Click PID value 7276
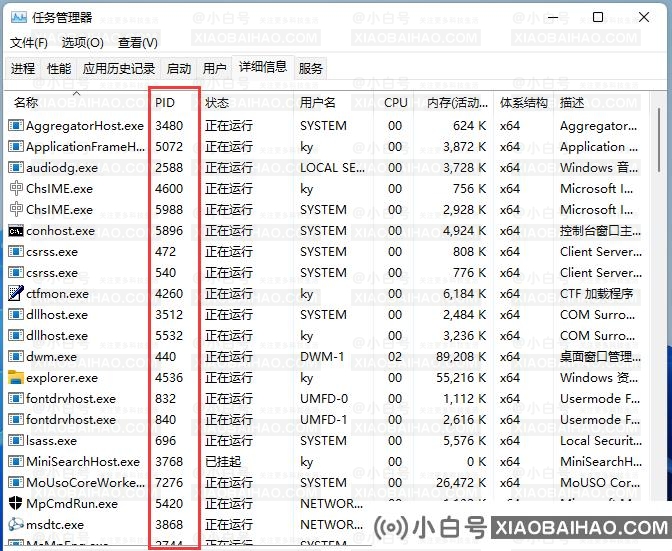The width and height of the screenshot is (672, 551). (169, 482)
